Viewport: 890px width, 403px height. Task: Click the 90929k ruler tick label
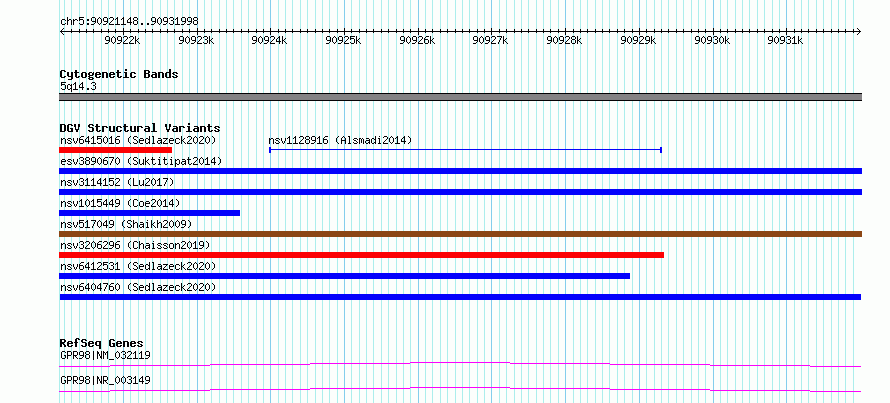(638, 40)
